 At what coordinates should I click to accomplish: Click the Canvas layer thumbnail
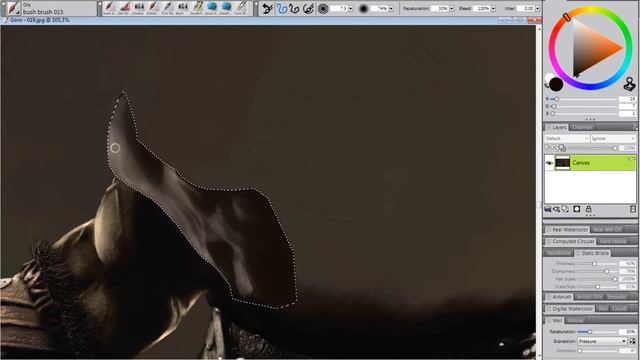pos(562,163)
